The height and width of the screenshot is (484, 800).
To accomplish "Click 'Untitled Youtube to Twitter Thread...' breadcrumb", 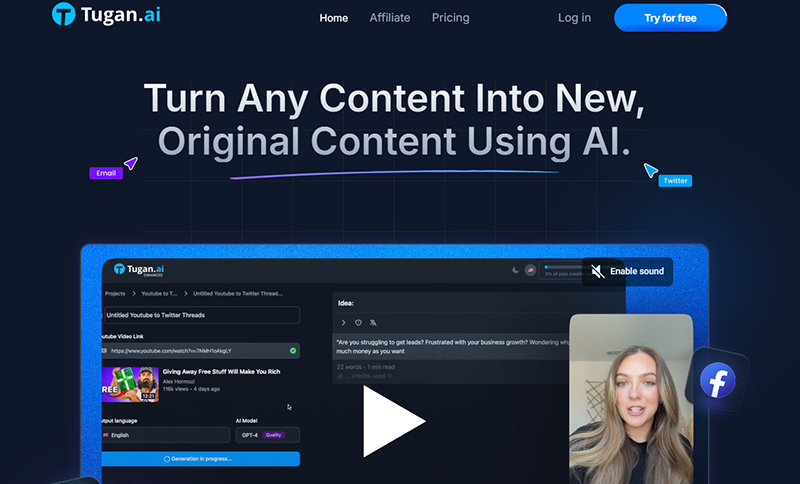I will click(x=238, y=293).
